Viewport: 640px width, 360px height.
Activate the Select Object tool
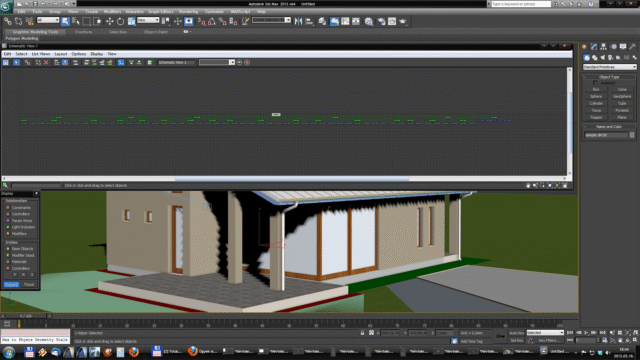coord(65,21)
